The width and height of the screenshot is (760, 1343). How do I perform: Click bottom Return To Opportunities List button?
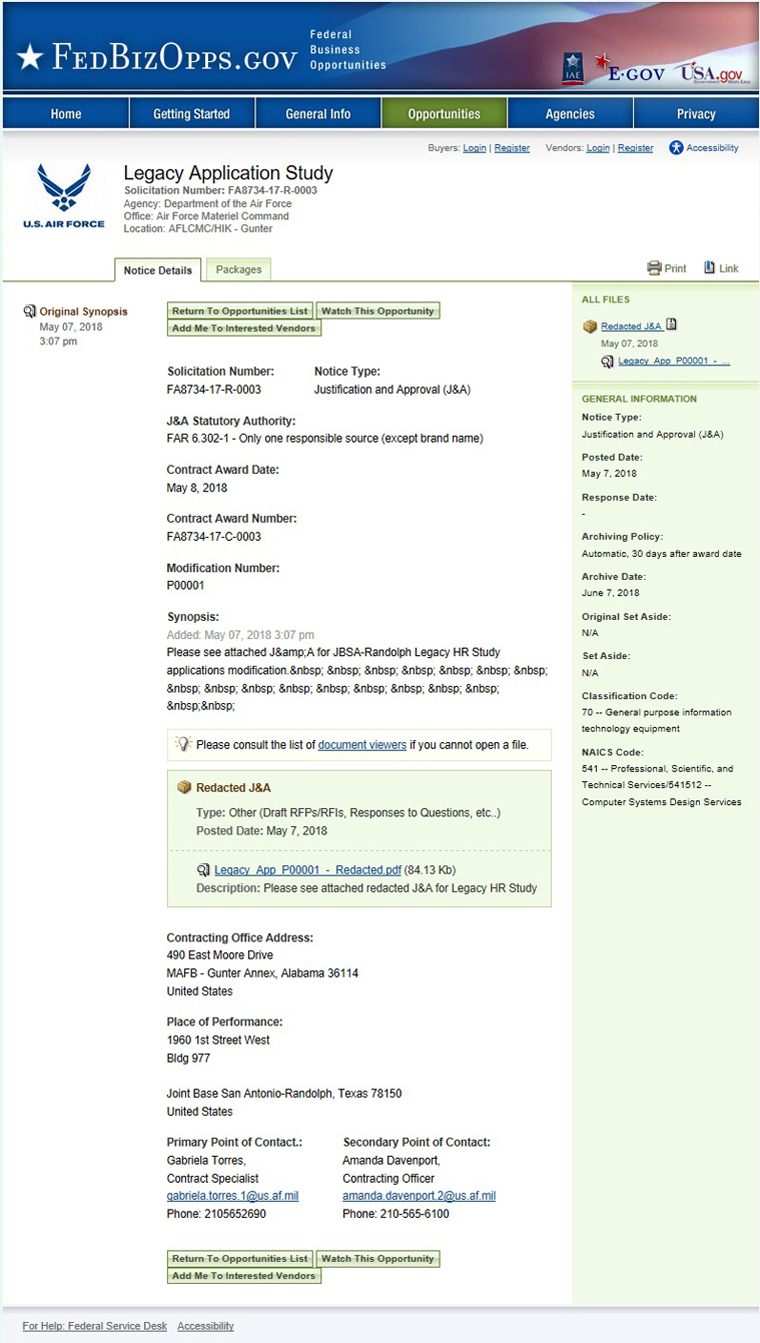(x=240, y=1259)
